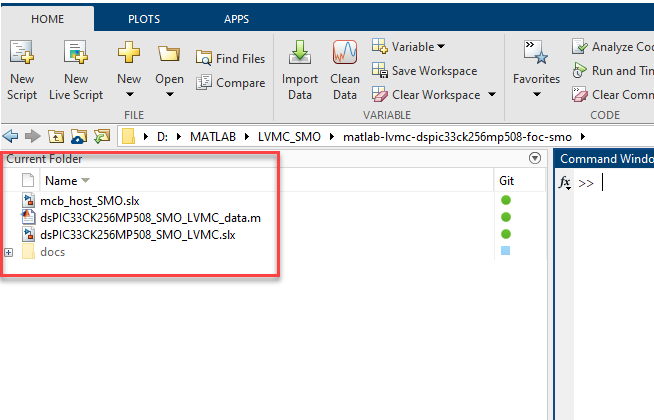Click the file type column header icon
This screenshot has height=420, width=654.
click(28, 180)
